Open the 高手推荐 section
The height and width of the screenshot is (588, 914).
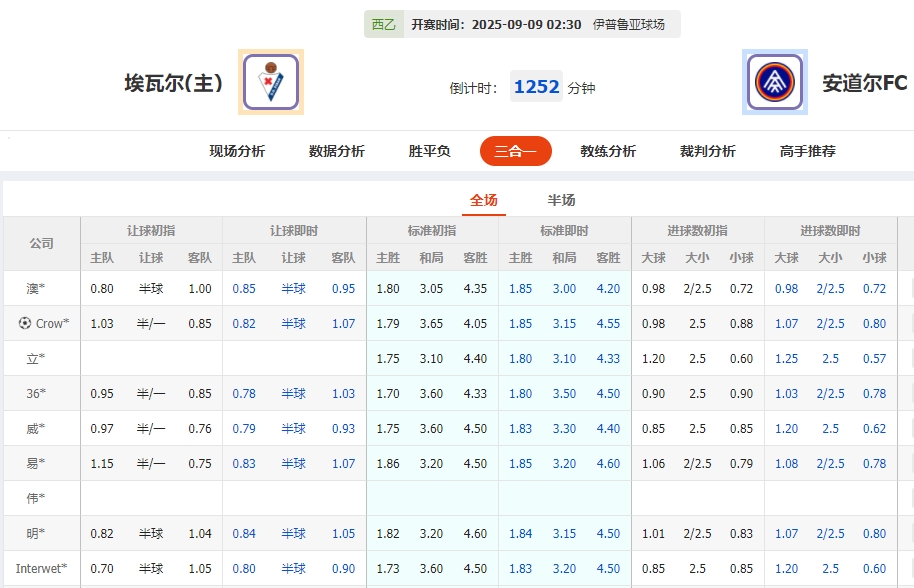pyautogui.click(x=808, y=150)
